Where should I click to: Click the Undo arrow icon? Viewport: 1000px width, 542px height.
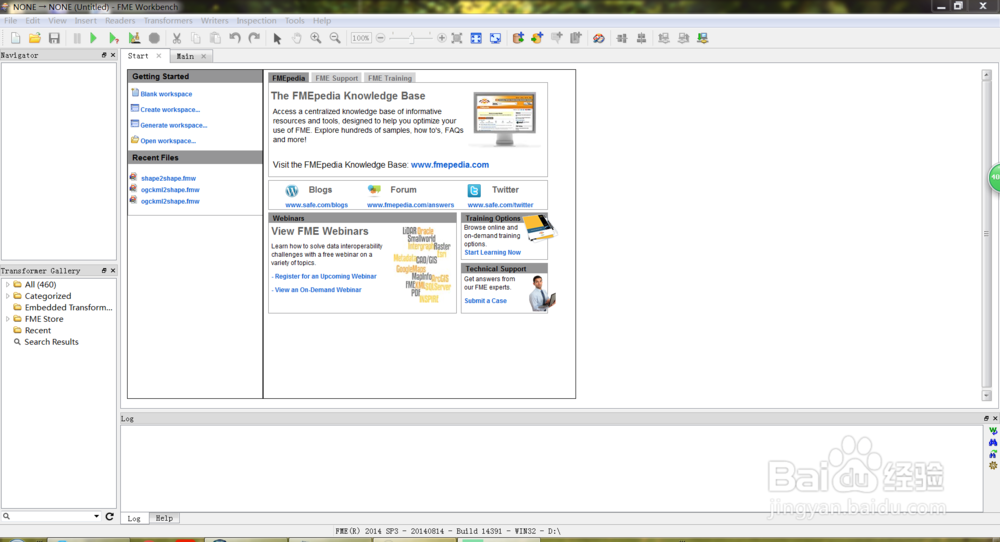235,38
